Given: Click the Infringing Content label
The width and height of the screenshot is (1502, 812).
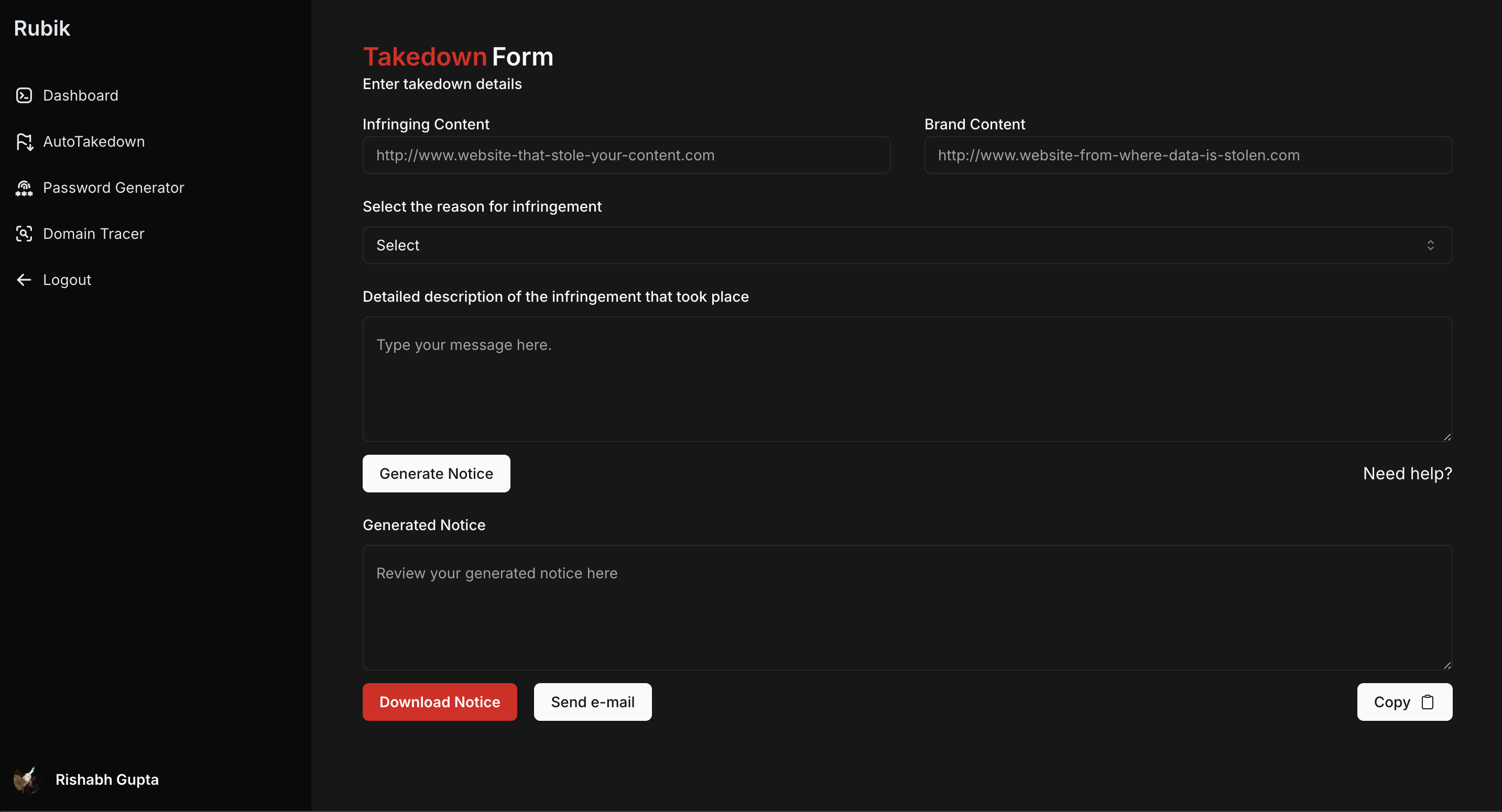Looking at the screenshot, I should (426, 124).
